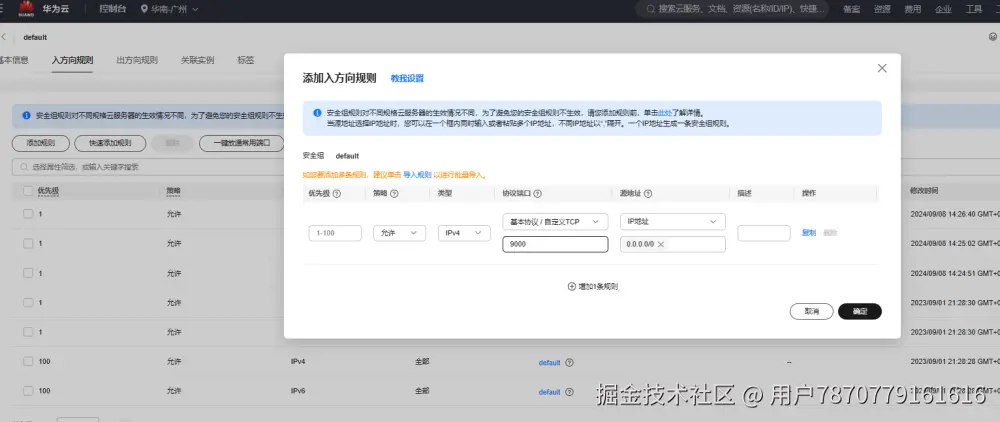This screenshot has width=1000, height=422.
Task: Click the search icon in the rule filter box
Action: [x=25, y=167]
